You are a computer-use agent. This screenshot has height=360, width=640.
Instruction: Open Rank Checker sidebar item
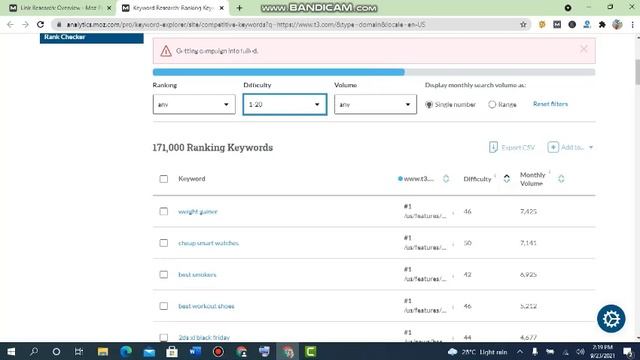coord(91,37)
